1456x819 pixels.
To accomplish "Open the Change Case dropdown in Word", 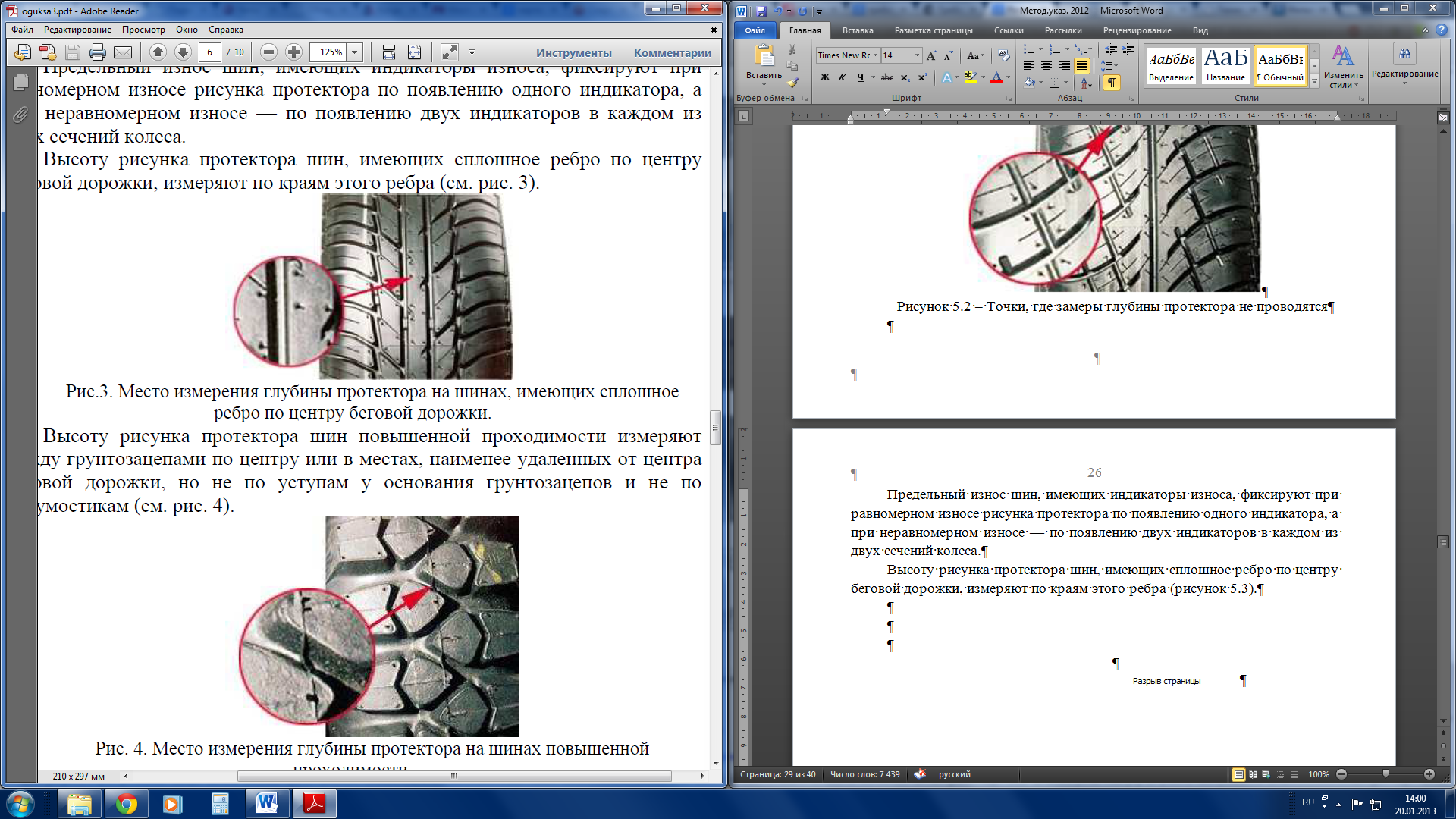I will (975, 55).
